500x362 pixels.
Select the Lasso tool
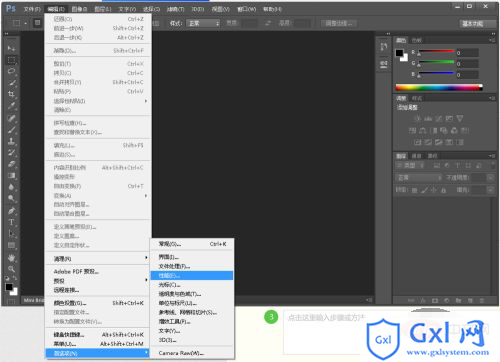coord(11,71)
